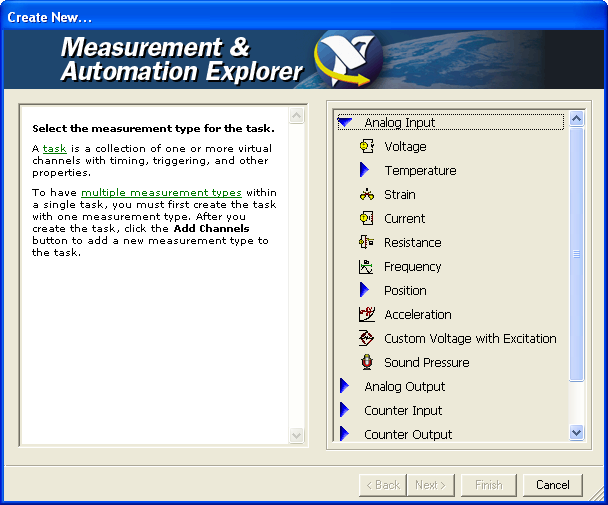The width and height of the screenshot is (608, 505).
Task: Click the Strain gauge icon
Action: [x=367, y=194]
